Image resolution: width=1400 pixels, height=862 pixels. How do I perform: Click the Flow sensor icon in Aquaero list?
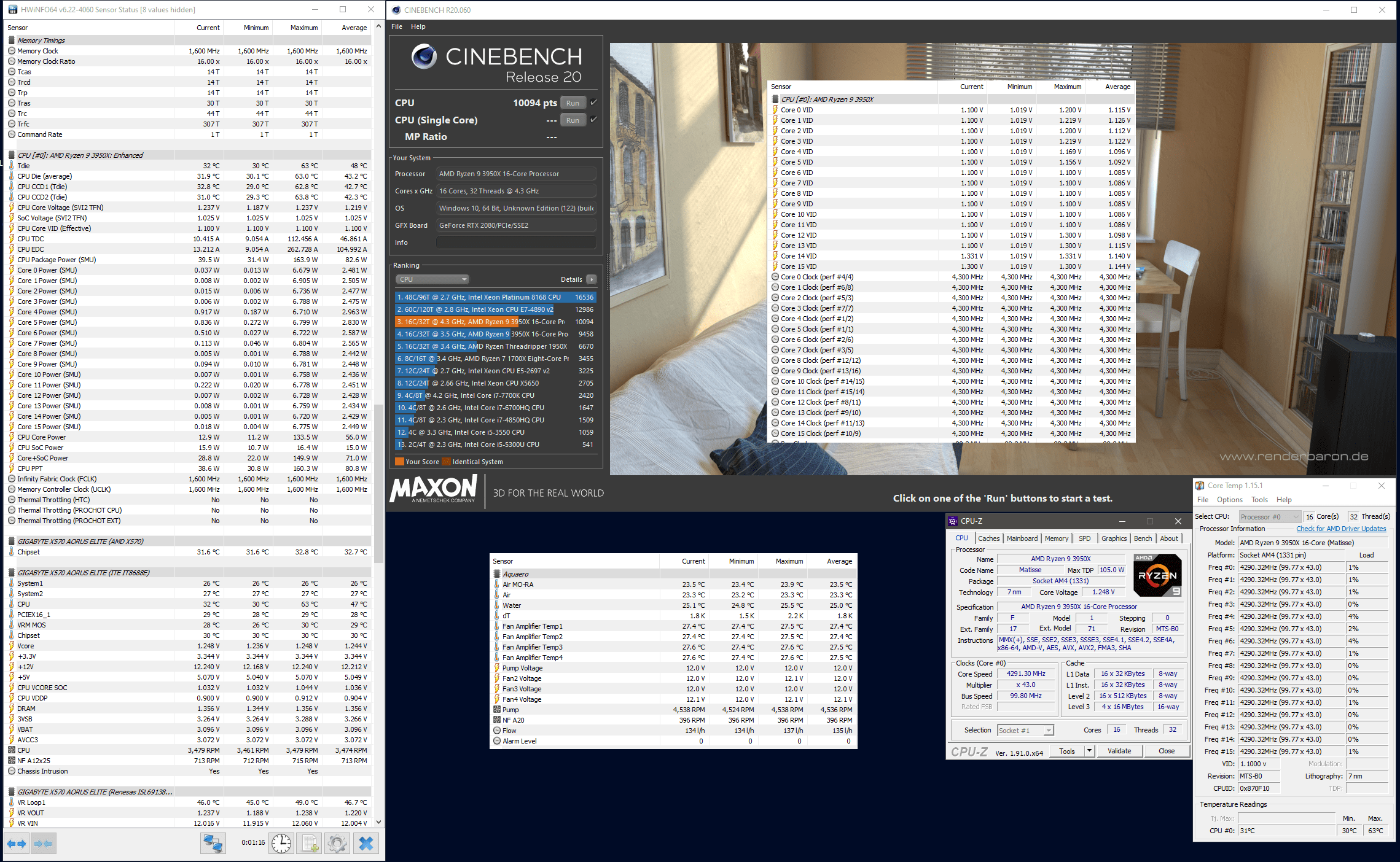point(497,731)
